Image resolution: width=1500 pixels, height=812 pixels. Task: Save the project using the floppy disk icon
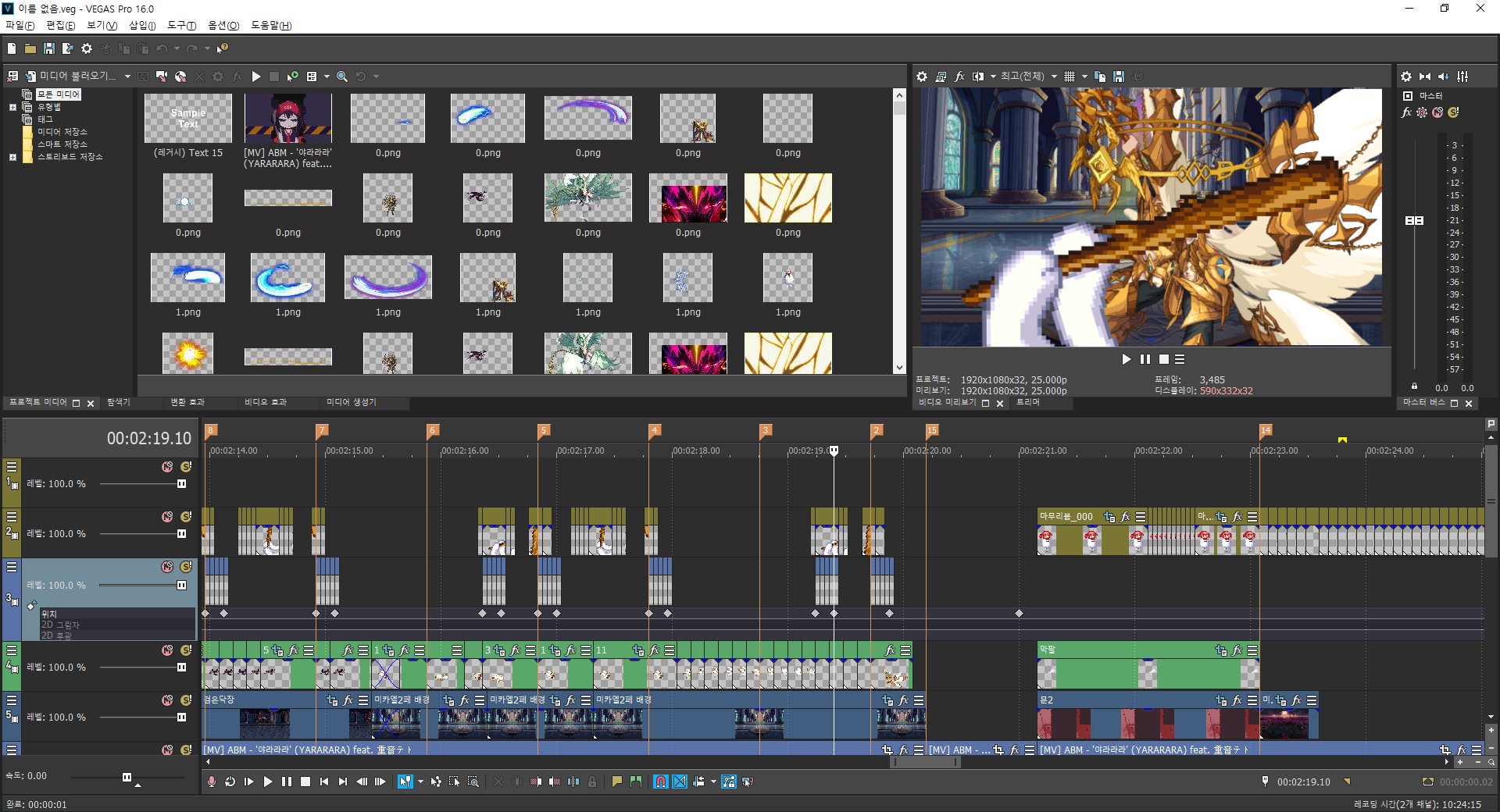(49, 48)
